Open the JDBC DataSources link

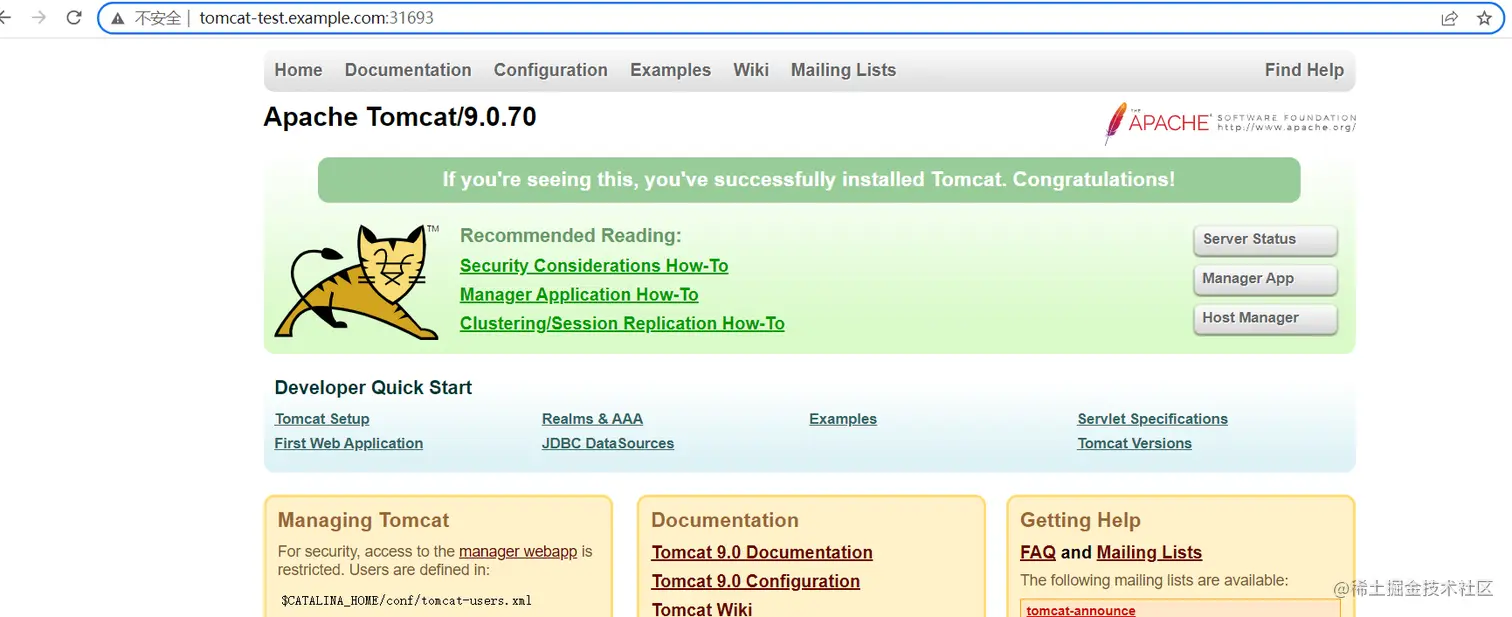point(608,443)
